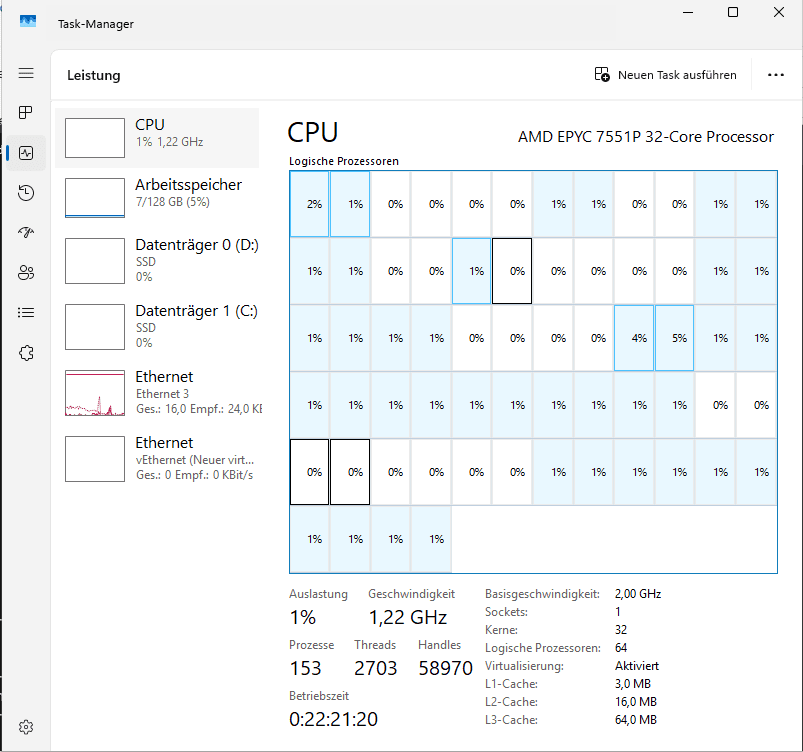Open the Startup apps page icon

26,233
